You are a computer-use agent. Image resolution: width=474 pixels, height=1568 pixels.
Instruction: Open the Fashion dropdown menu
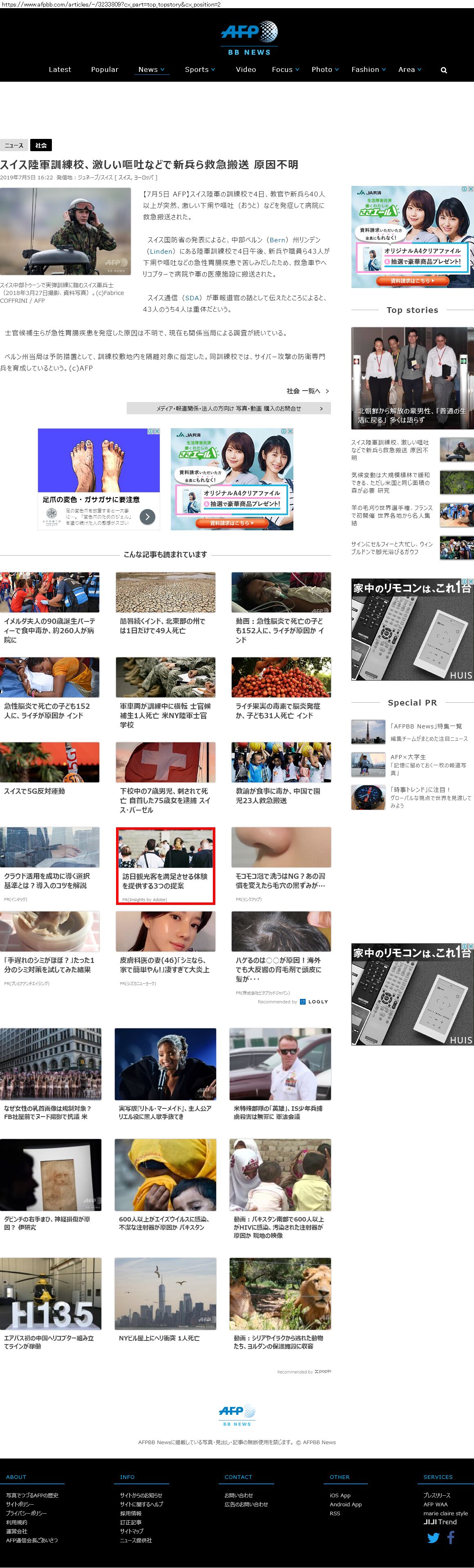point(368,70)
